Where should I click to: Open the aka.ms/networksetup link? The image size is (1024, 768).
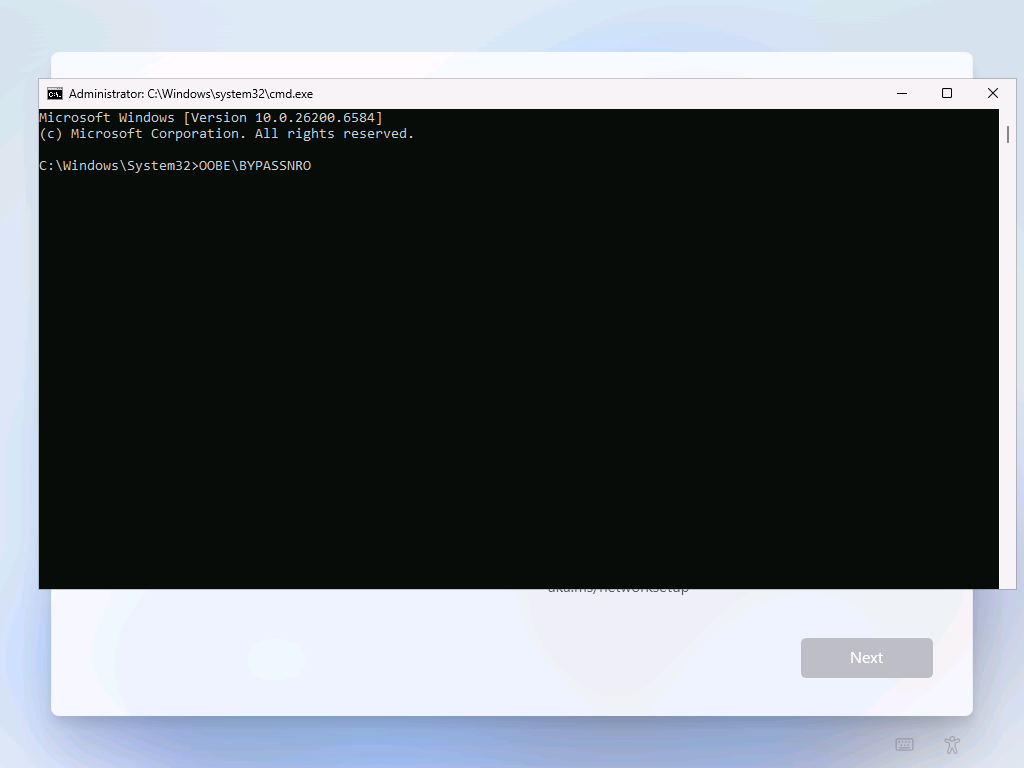point(617,588)
